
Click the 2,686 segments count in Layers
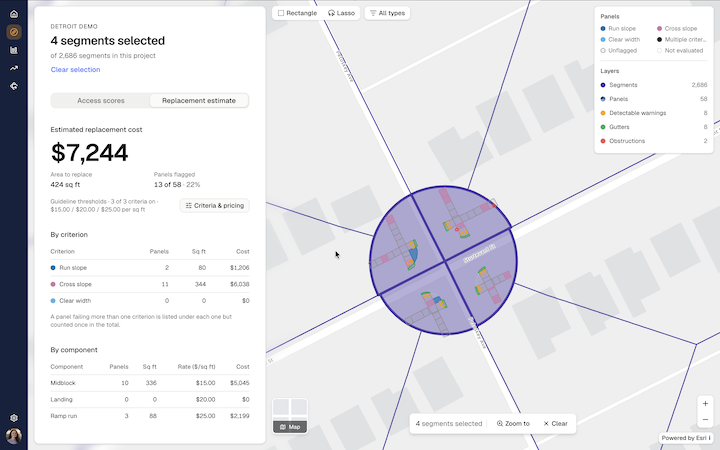point(699,85)
